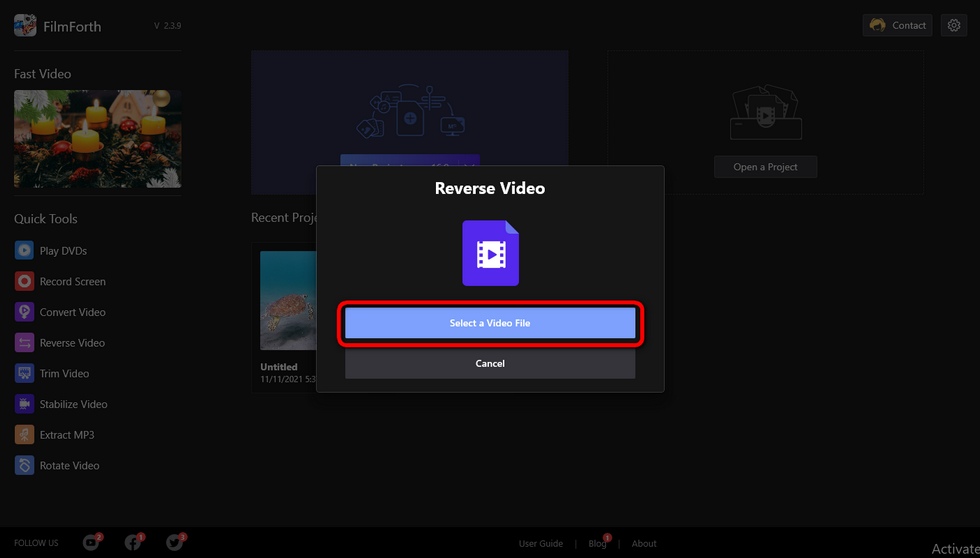The width and height of the screenshot is (980, 558).
Task: Open Twitter follow icon
Action: [175, 542]
